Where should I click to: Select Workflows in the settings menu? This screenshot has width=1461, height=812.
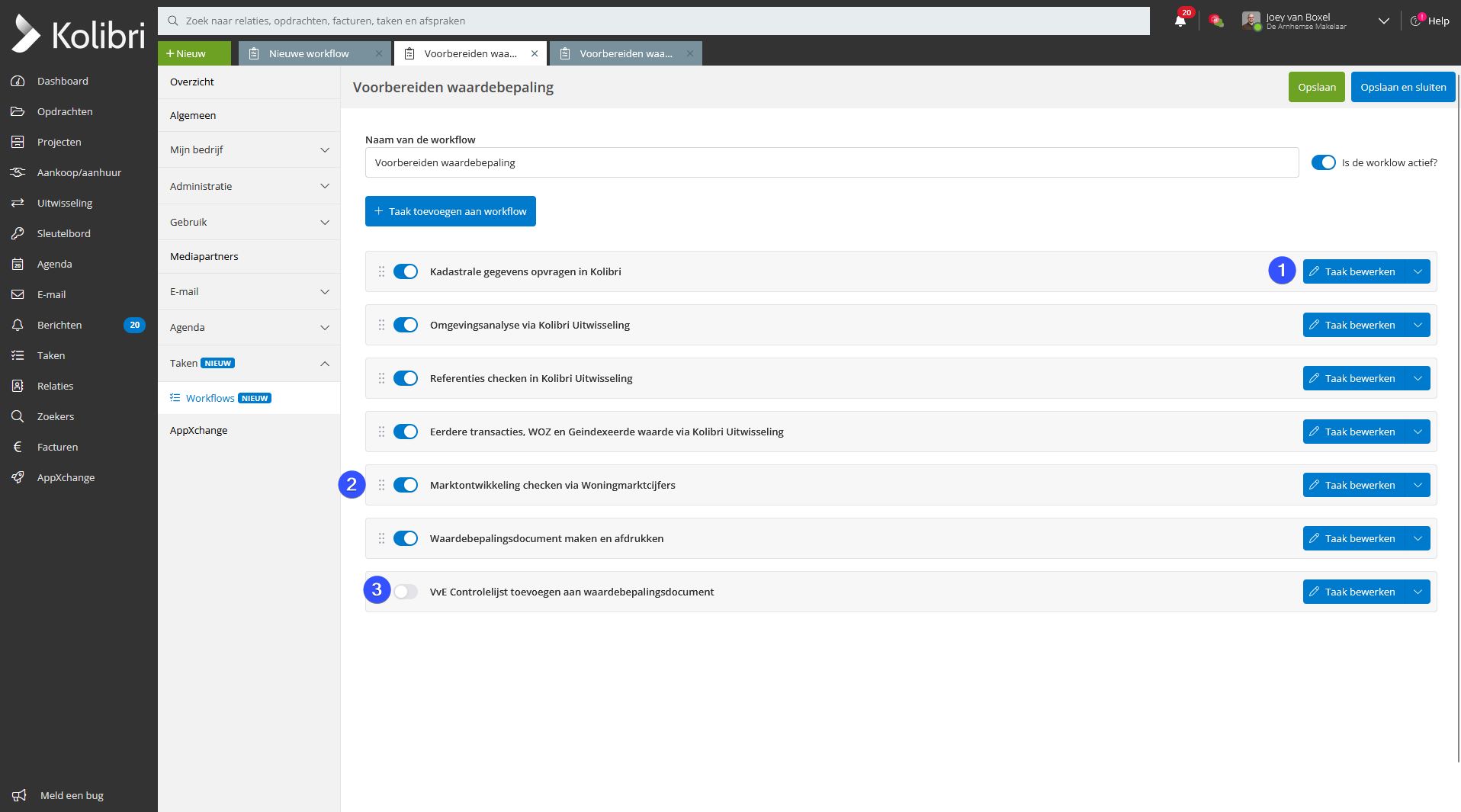point(210,398)
